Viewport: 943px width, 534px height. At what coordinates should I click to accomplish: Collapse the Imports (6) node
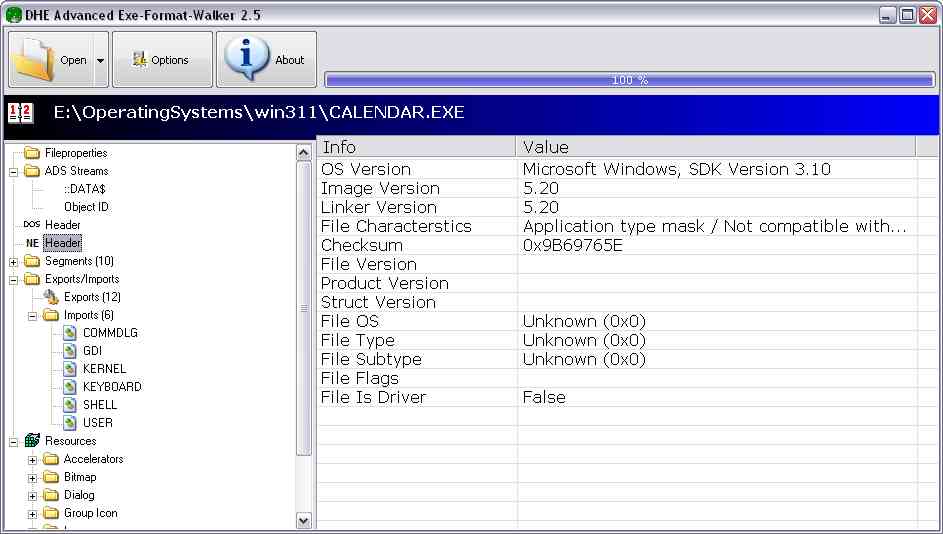coord(33,315)
